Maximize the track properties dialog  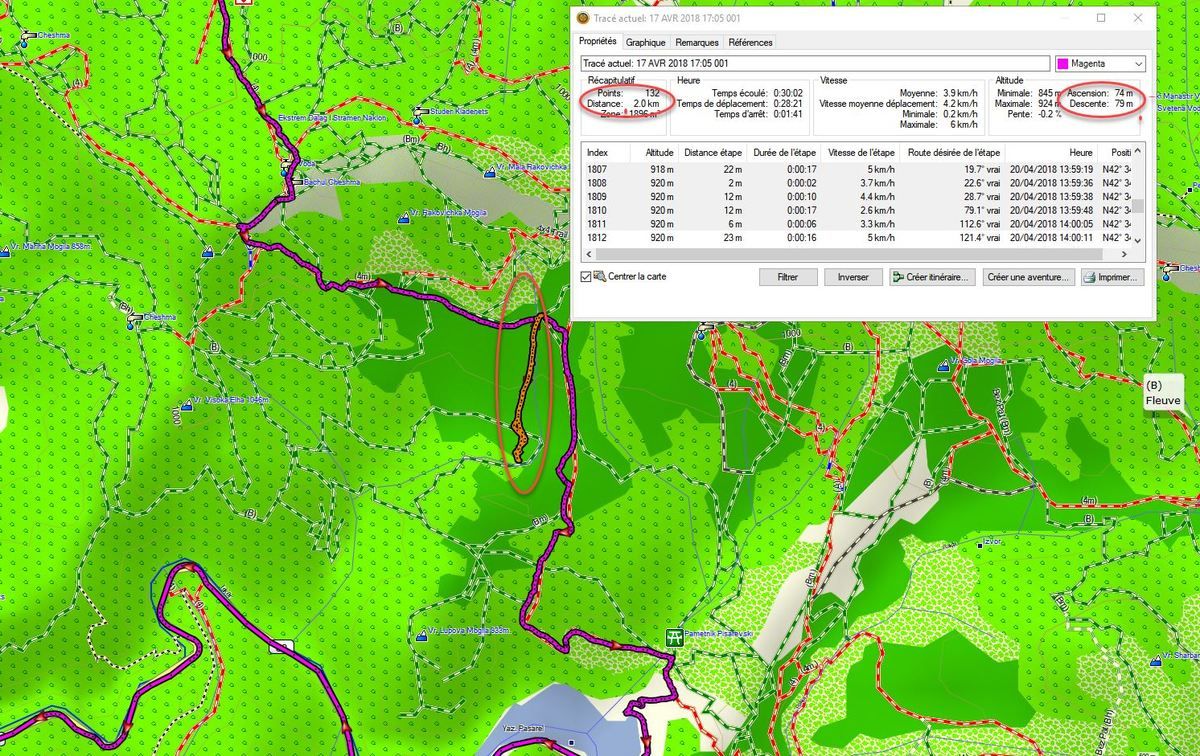[1101, 18]
